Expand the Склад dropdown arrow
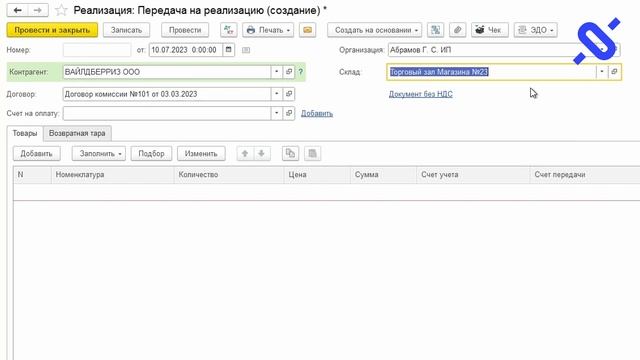The width and height of the screenshot is (640, 360). click(x=602, y=72)
